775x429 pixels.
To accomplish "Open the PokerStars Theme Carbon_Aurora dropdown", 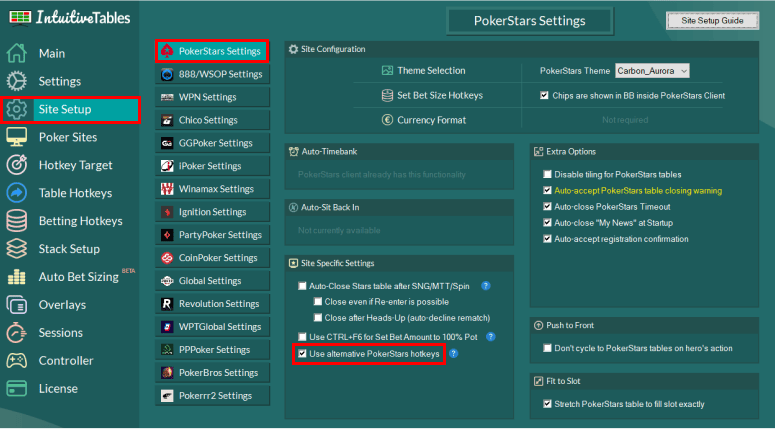I will pyautogui.click(x=652, y=71).
